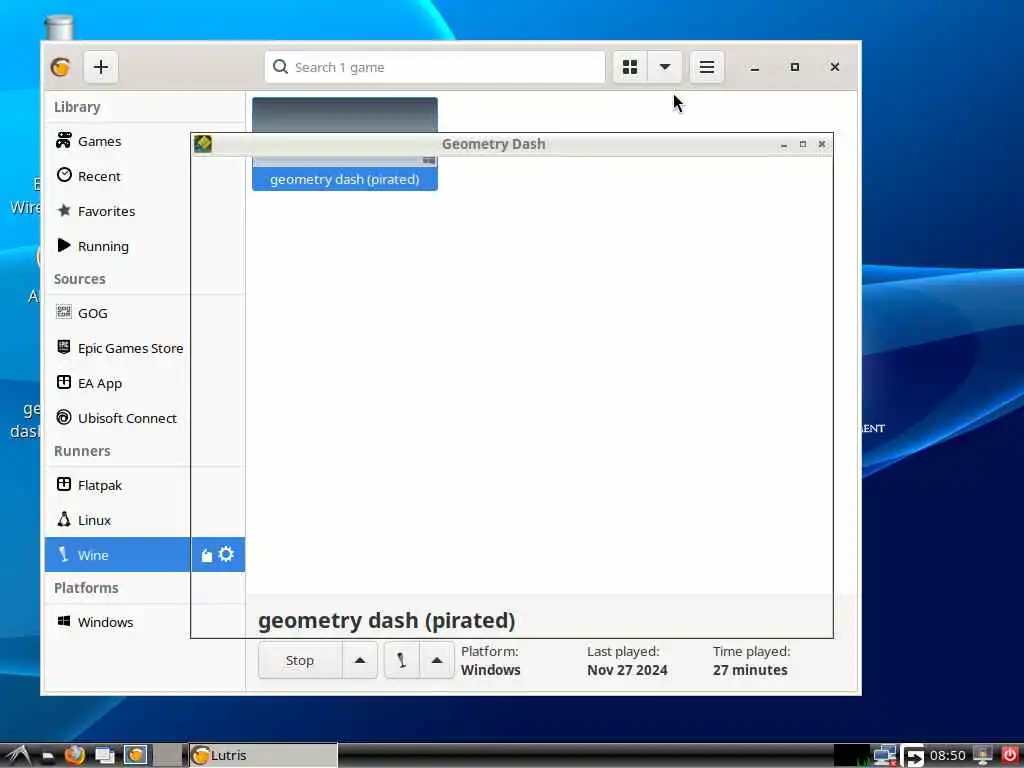Open the view options dropdown arrow
Screen dimensions: 1024x768
(665, 67)
